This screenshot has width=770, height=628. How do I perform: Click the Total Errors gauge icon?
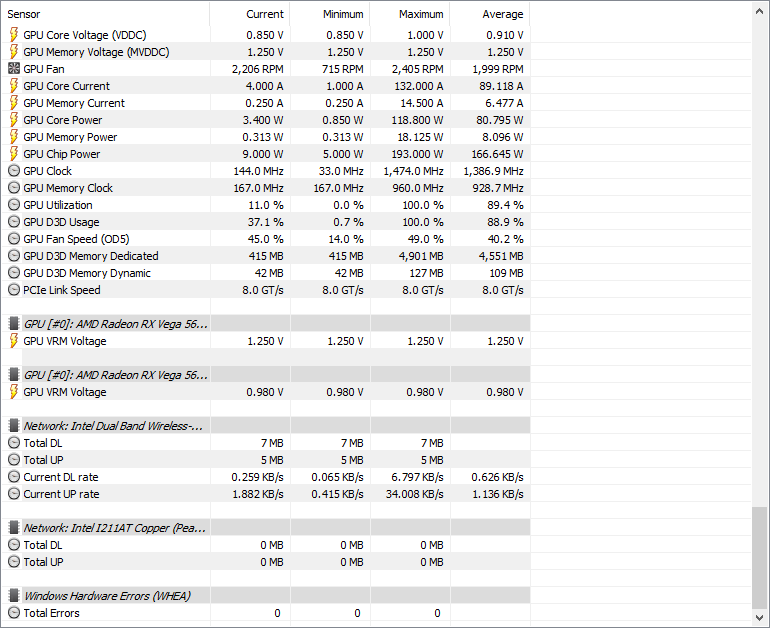point(14,613)
